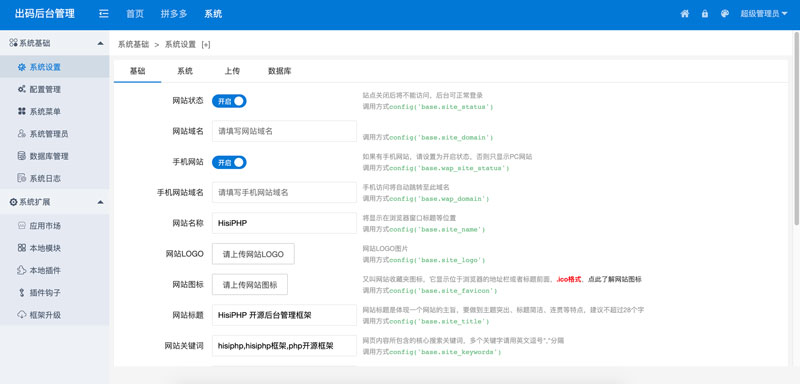800x384 pixels.
Task: Click the [+] next to breadcrumb
Action: pyautogui.click(x=206, y=44)
